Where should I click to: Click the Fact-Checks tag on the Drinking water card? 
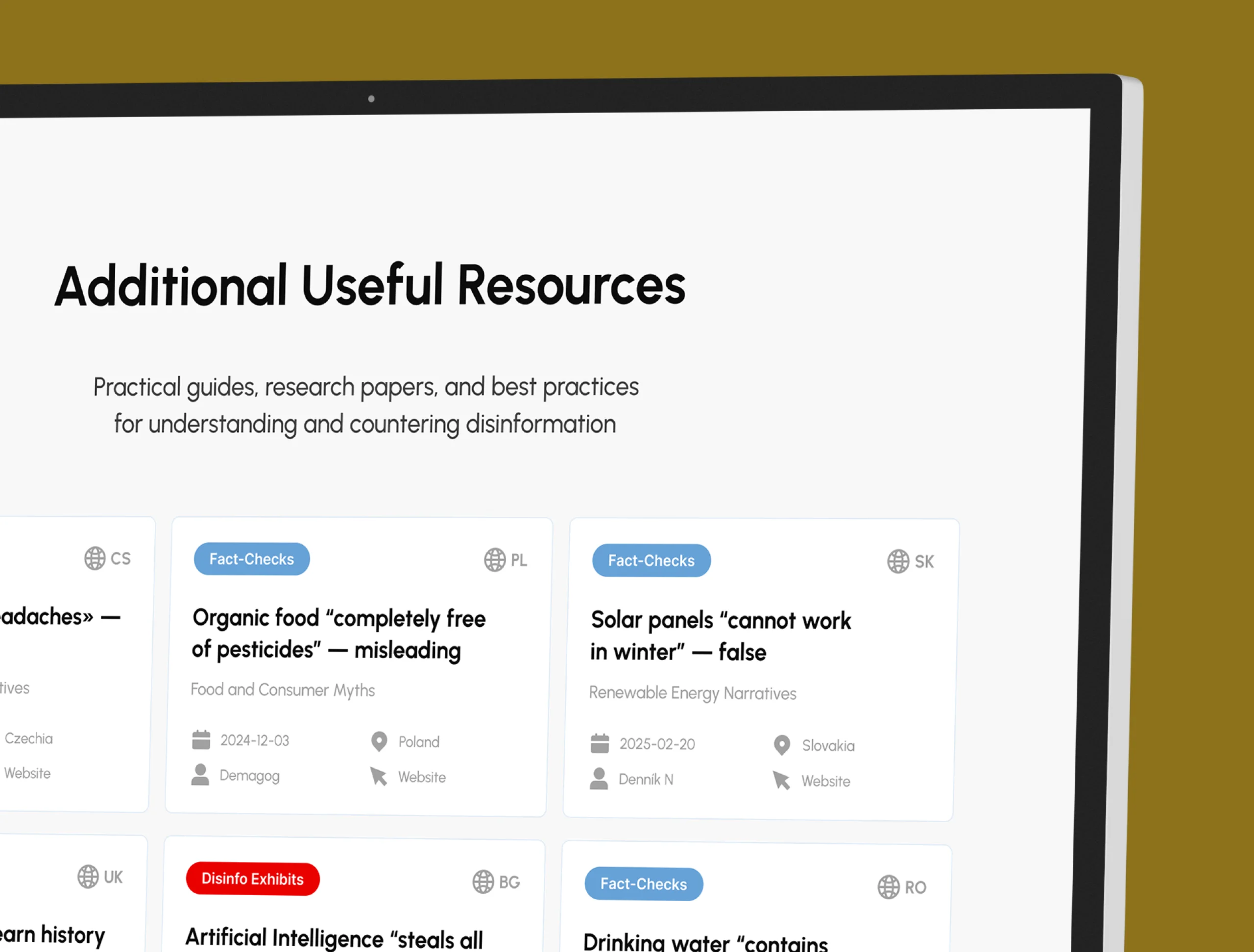[644, 884]
